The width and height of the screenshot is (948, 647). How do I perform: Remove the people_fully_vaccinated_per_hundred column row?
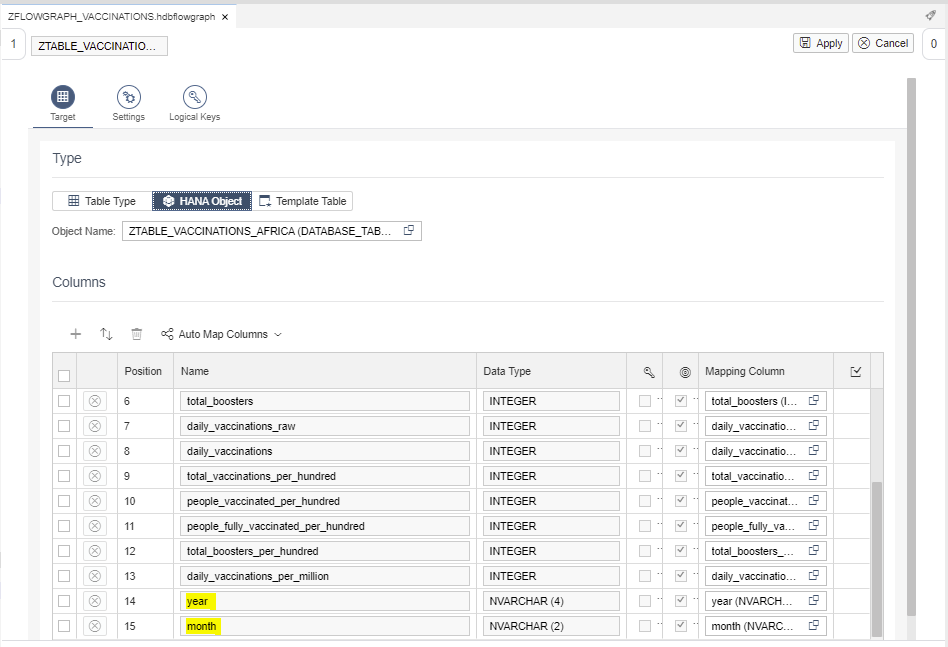pos(95,526)
